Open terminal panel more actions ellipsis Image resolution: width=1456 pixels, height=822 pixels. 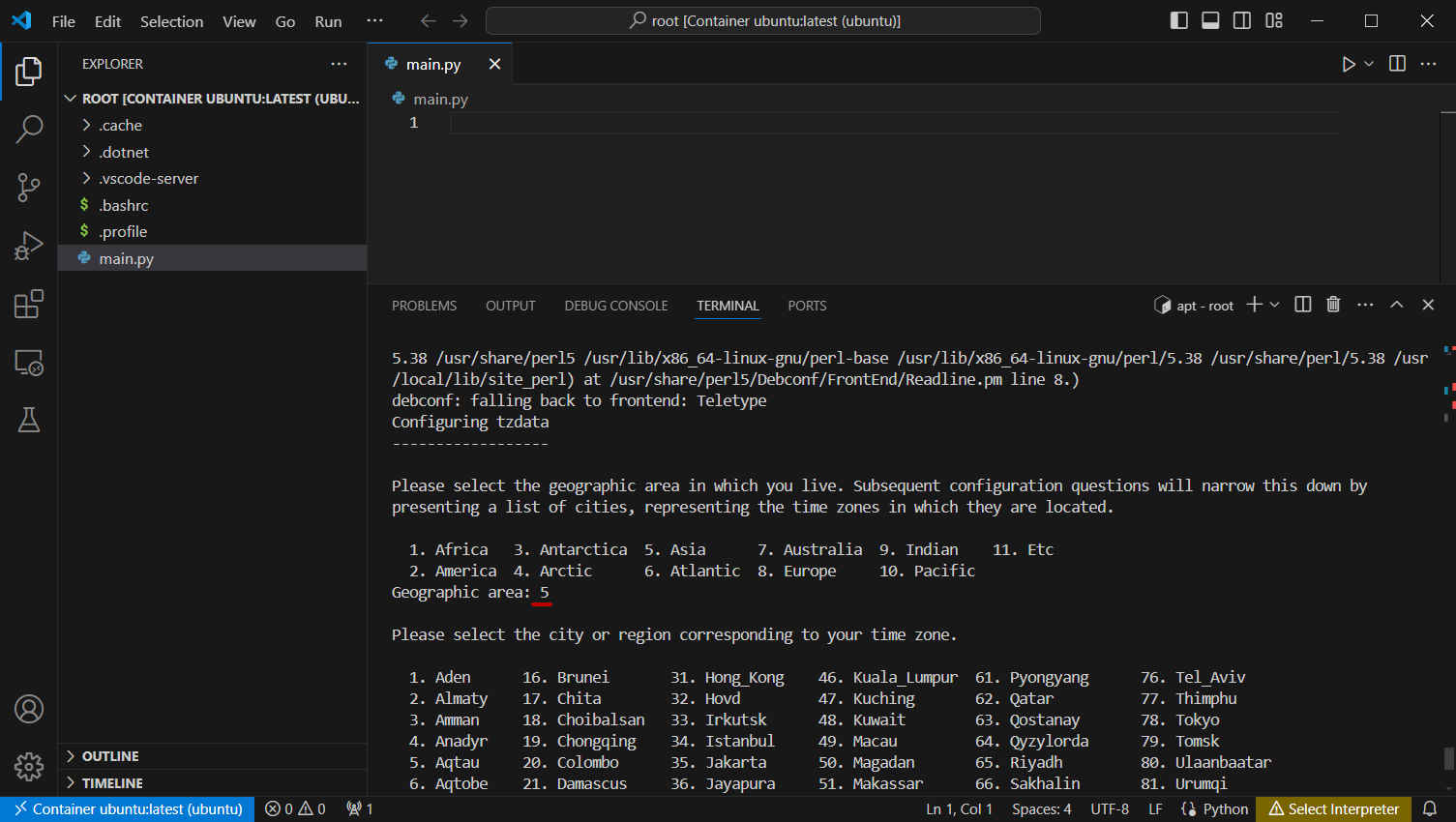[x=1365, y=305]
